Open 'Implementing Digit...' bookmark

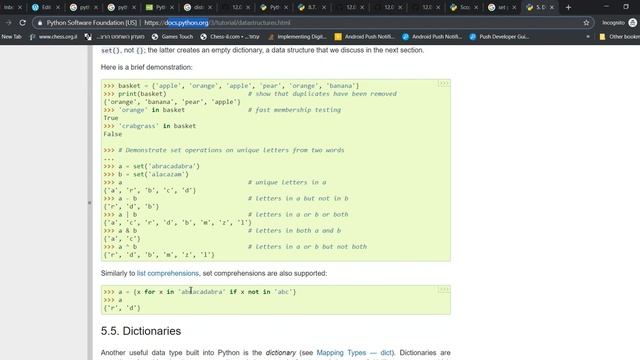click(x=297, y=37)
